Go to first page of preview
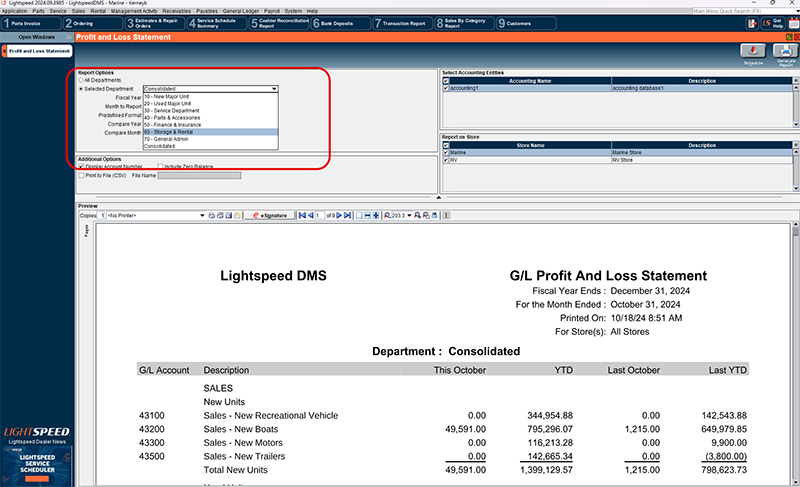 pos(302,216)
